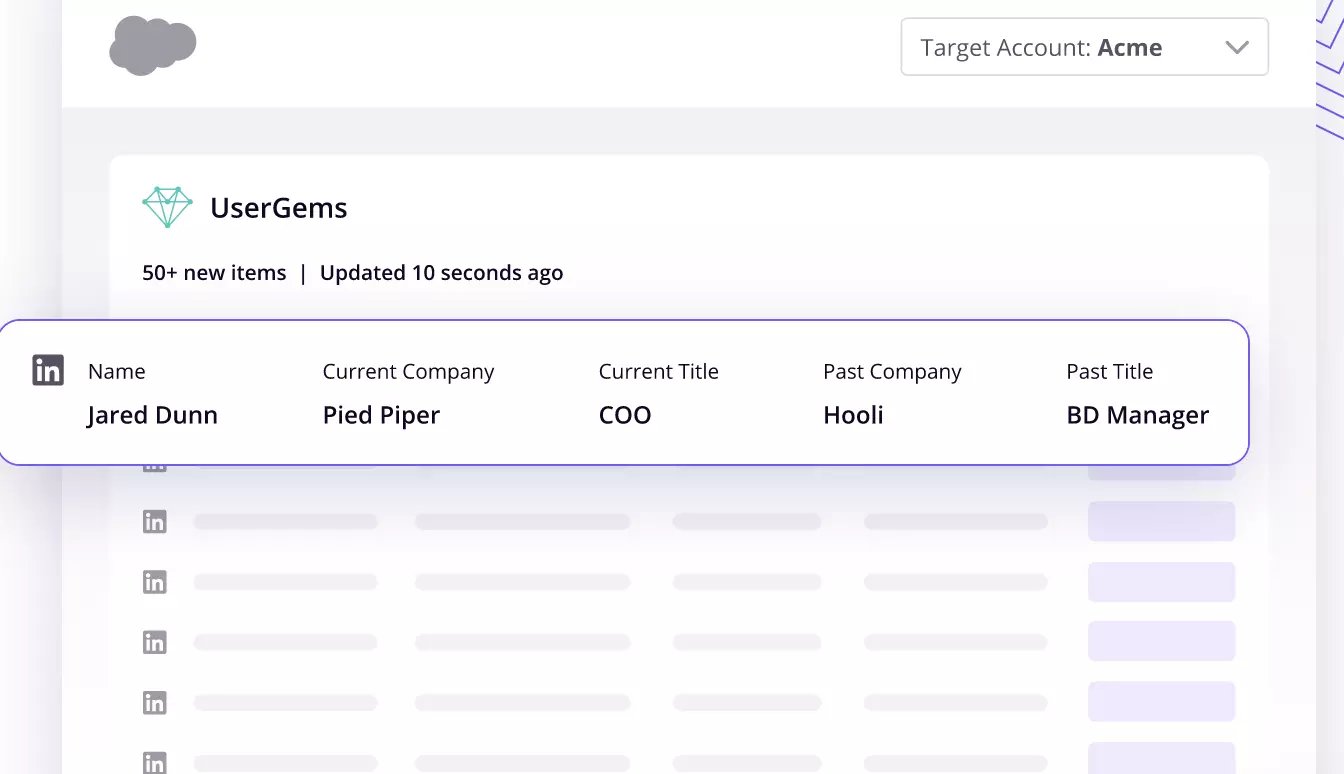The image size is (1344, 774).
Task: Click the Past Company column label
Action: click(892, 372)
